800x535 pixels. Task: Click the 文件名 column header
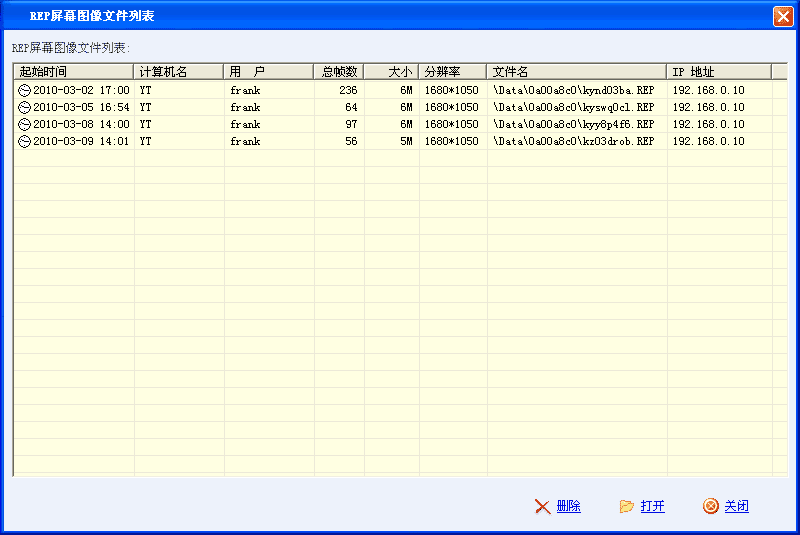click(x=577, y=72)
